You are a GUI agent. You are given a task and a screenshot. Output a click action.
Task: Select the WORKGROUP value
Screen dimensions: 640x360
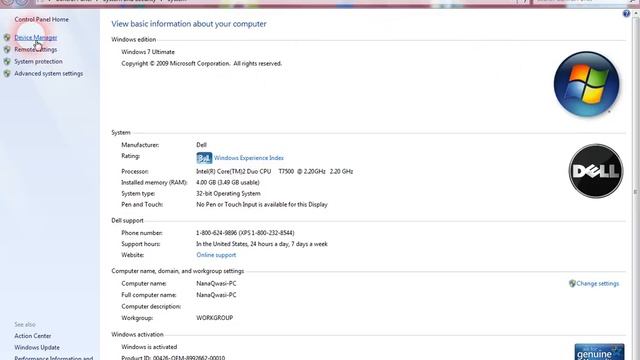point(215,318)
